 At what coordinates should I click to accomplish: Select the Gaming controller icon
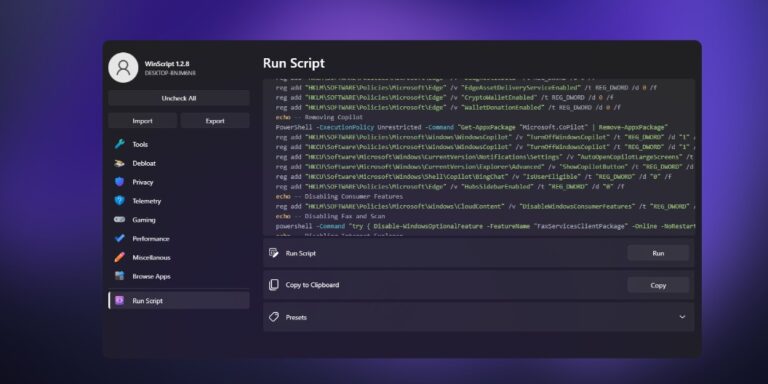120,220
